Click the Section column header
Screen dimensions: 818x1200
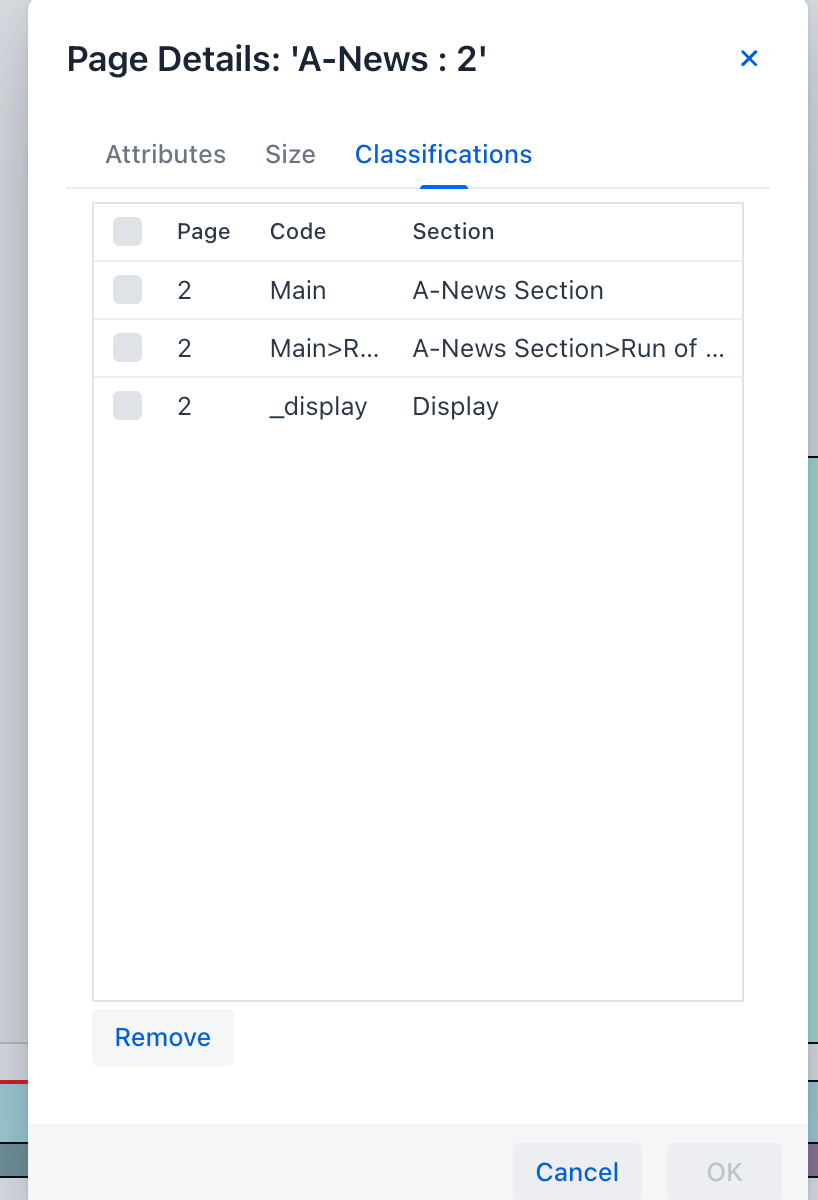pos(453,232)
